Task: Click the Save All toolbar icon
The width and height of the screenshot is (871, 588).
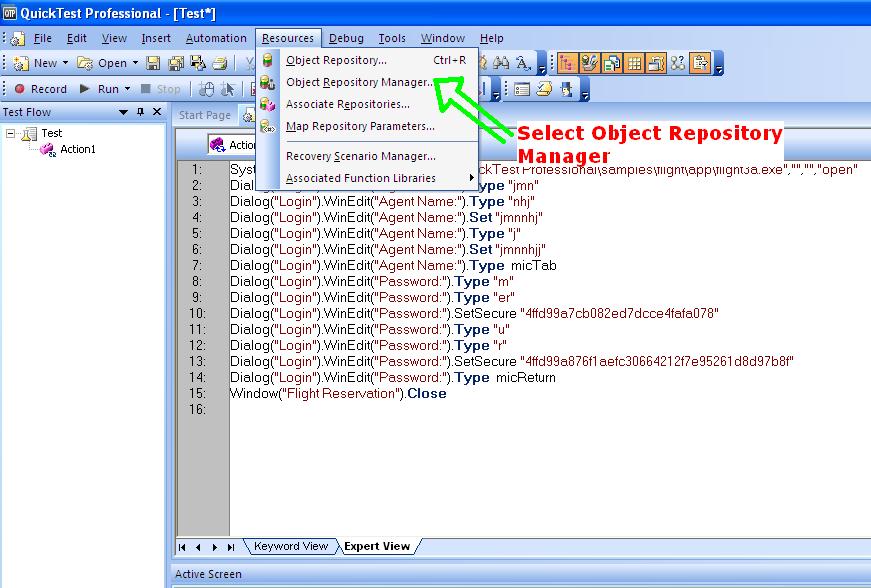Action: tap(175, 63)
